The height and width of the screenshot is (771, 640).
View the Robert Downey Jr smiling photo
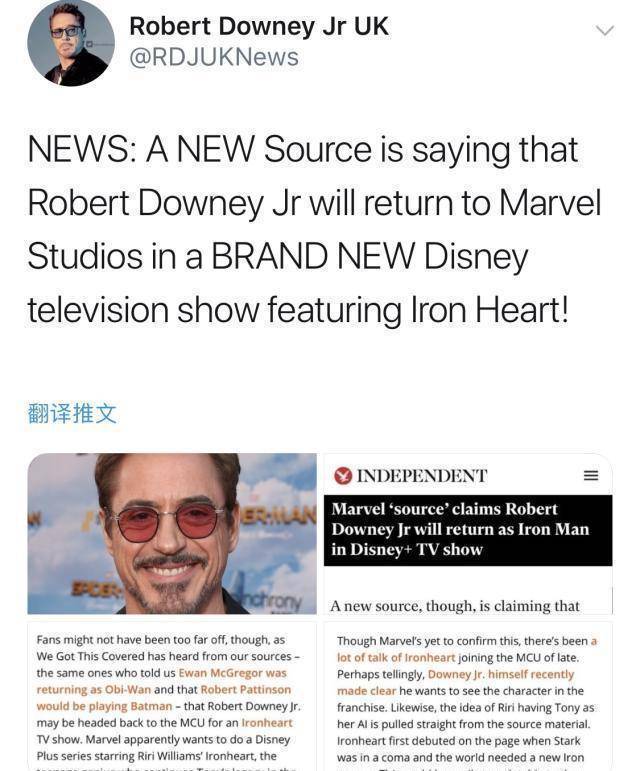[x=172, y=534]
